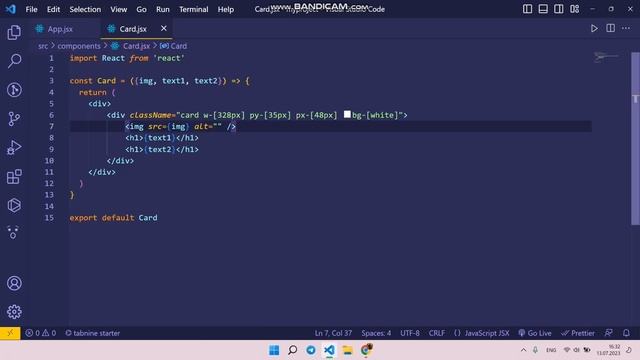Click the 'react' string on line 1
The height and width of the screenshot is (360, 640).
click(169, 58)
